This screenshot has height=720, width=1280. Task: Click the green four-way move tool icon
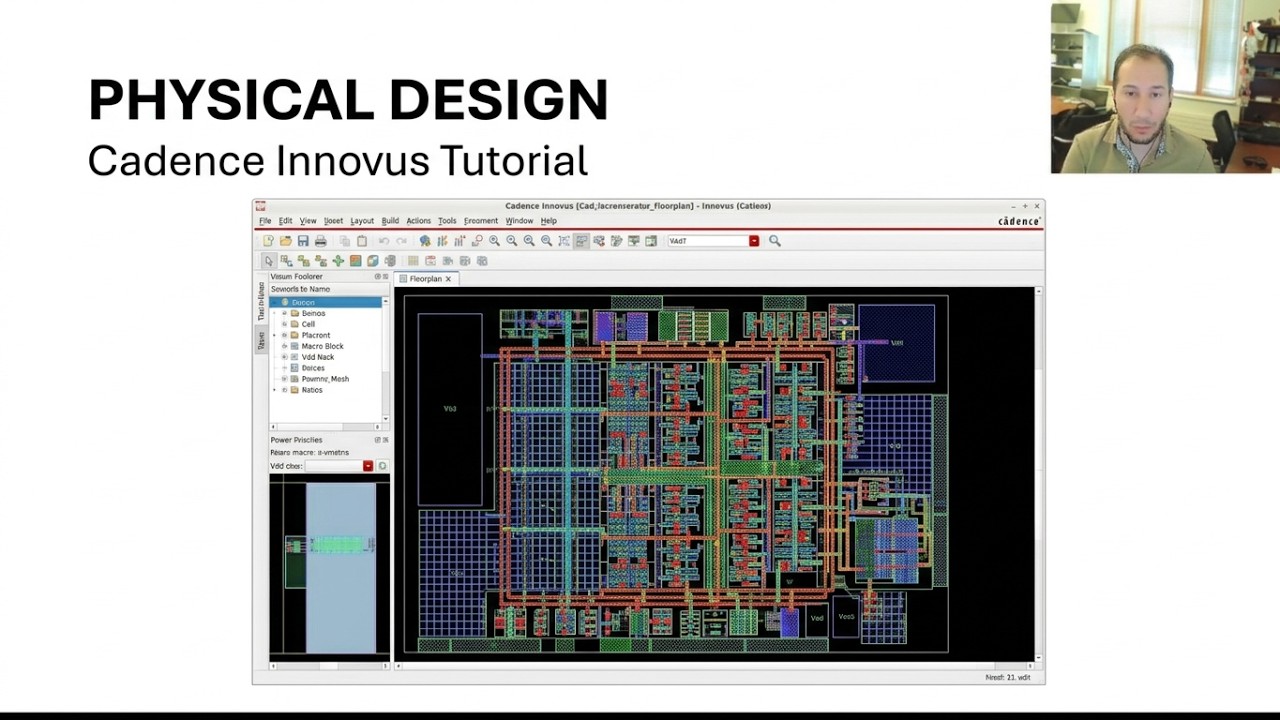338,261
